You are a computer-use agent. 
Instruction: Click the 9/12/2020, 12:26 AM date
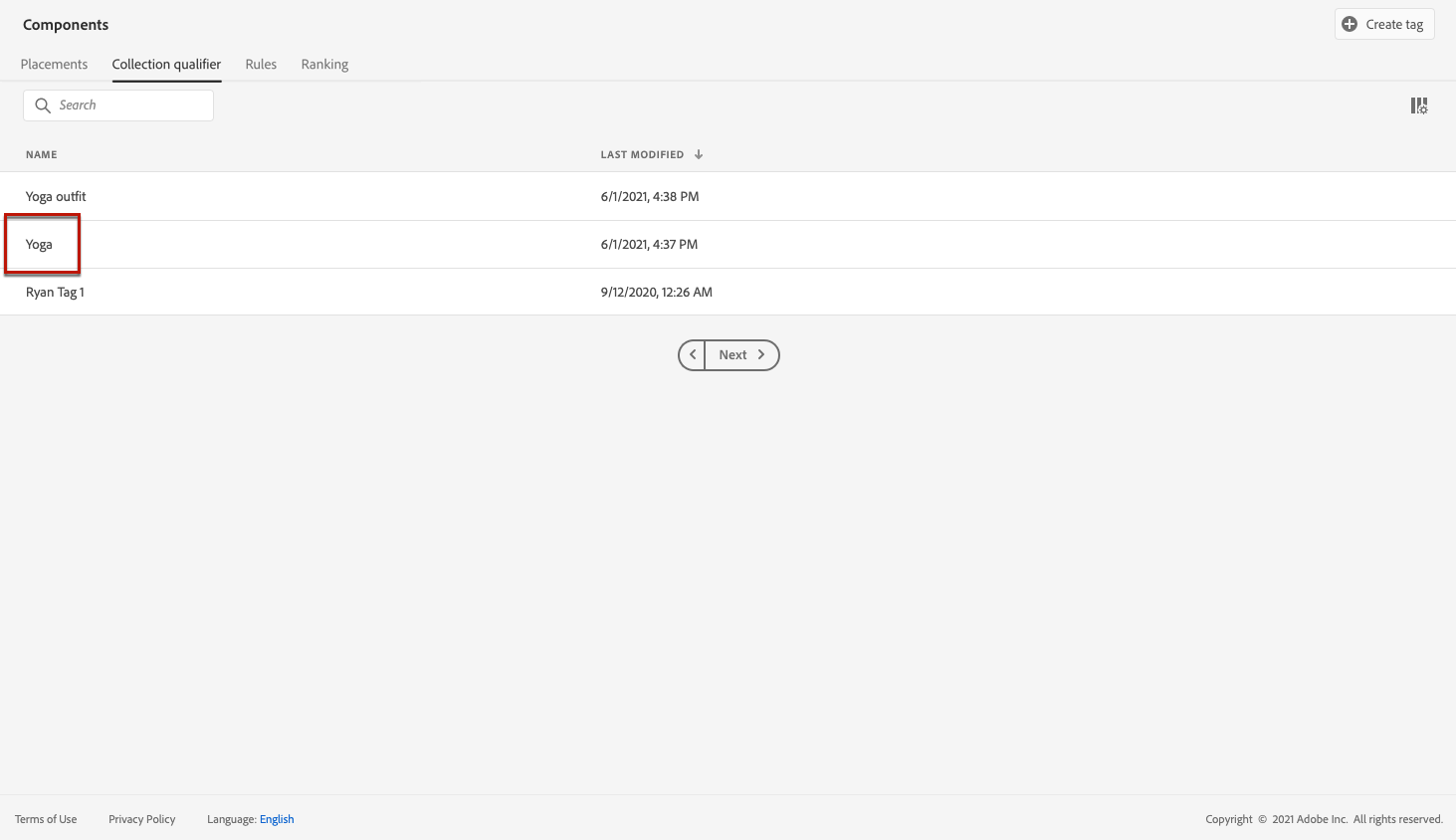[657, 292]
